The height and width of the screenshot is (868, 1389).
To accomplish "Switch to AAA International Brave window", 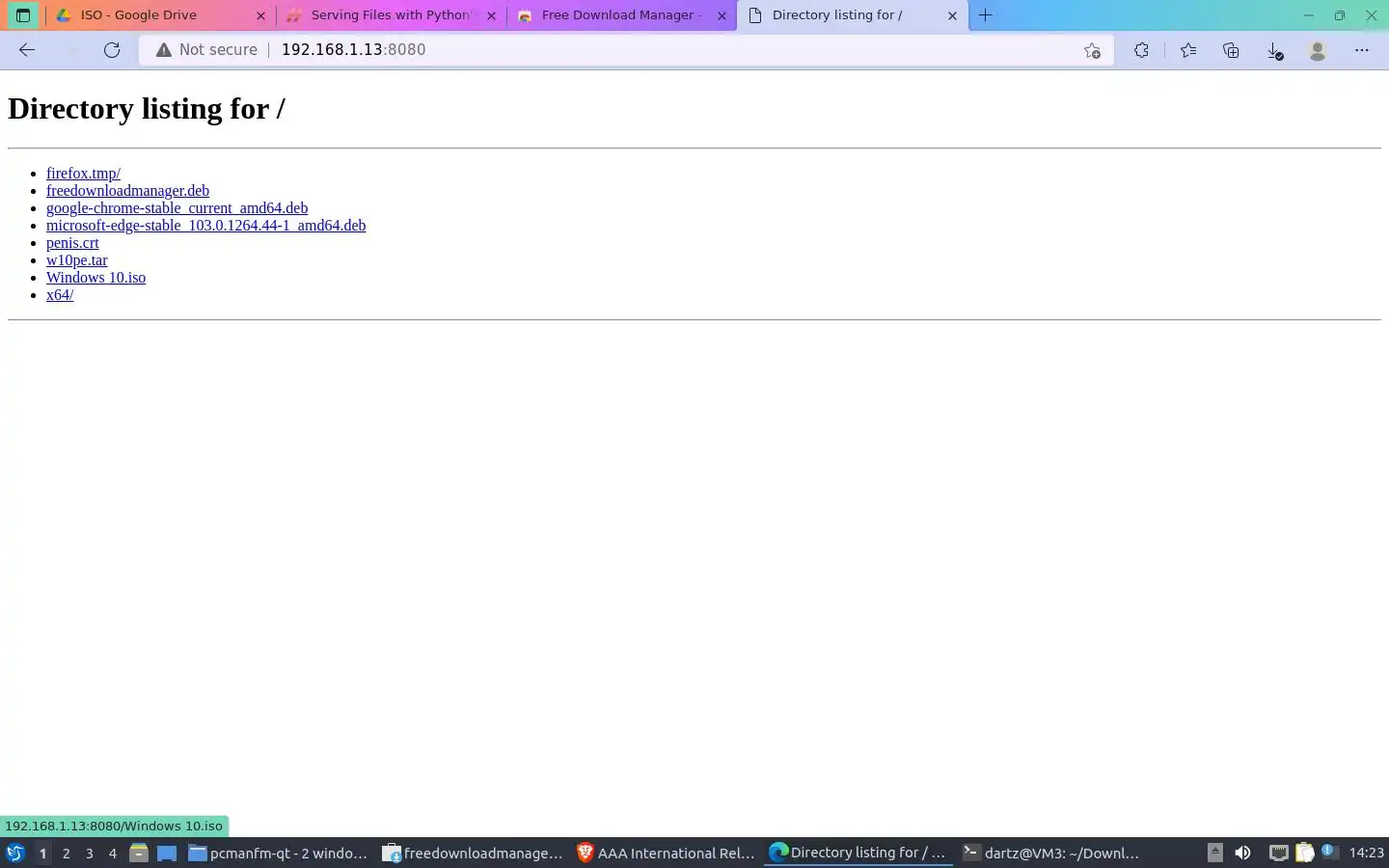I will pos(667,853).
